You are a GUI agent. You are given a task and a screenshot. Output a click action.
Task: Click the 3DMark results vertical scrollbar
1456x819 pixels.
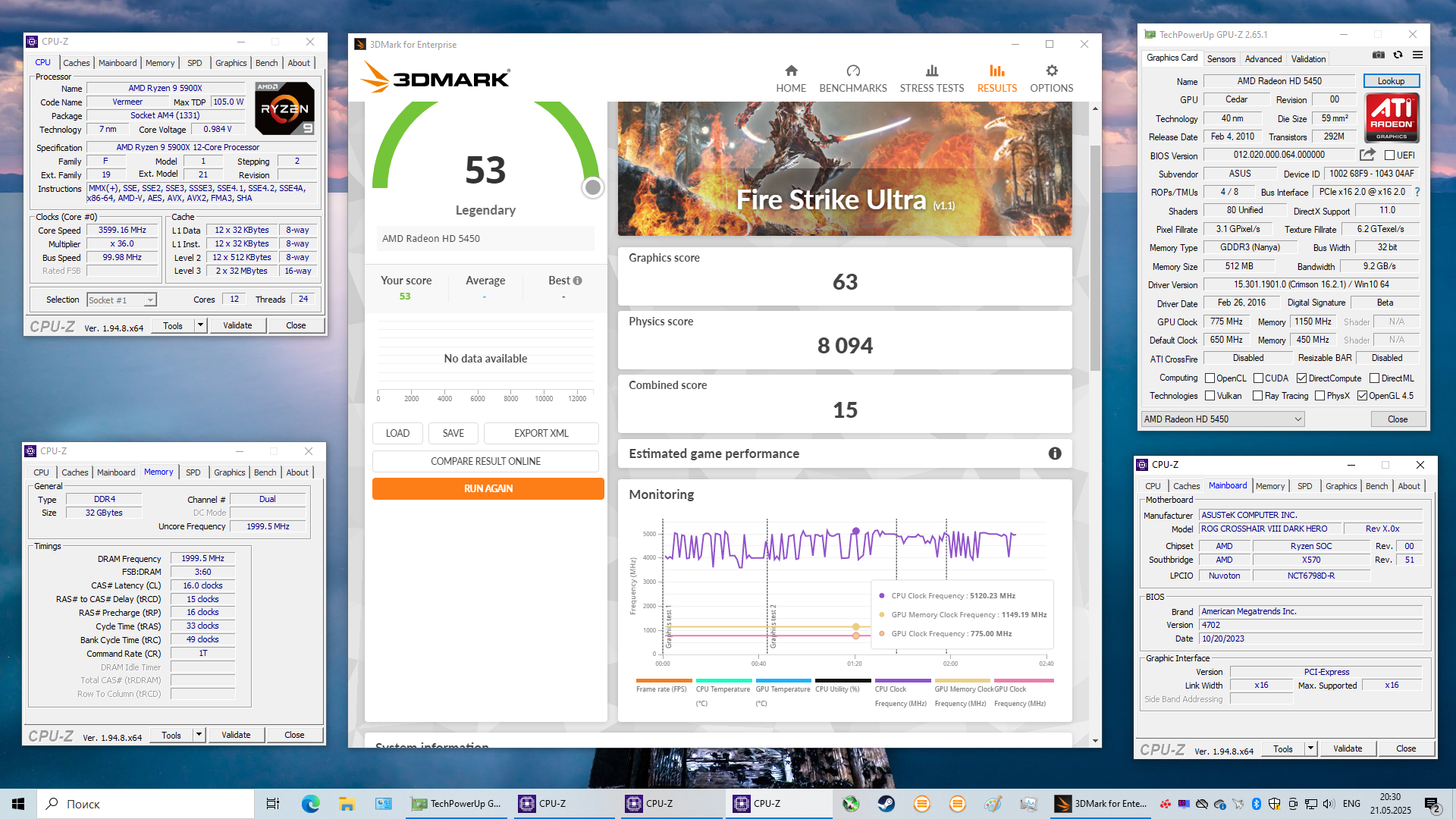point(1095,258)
